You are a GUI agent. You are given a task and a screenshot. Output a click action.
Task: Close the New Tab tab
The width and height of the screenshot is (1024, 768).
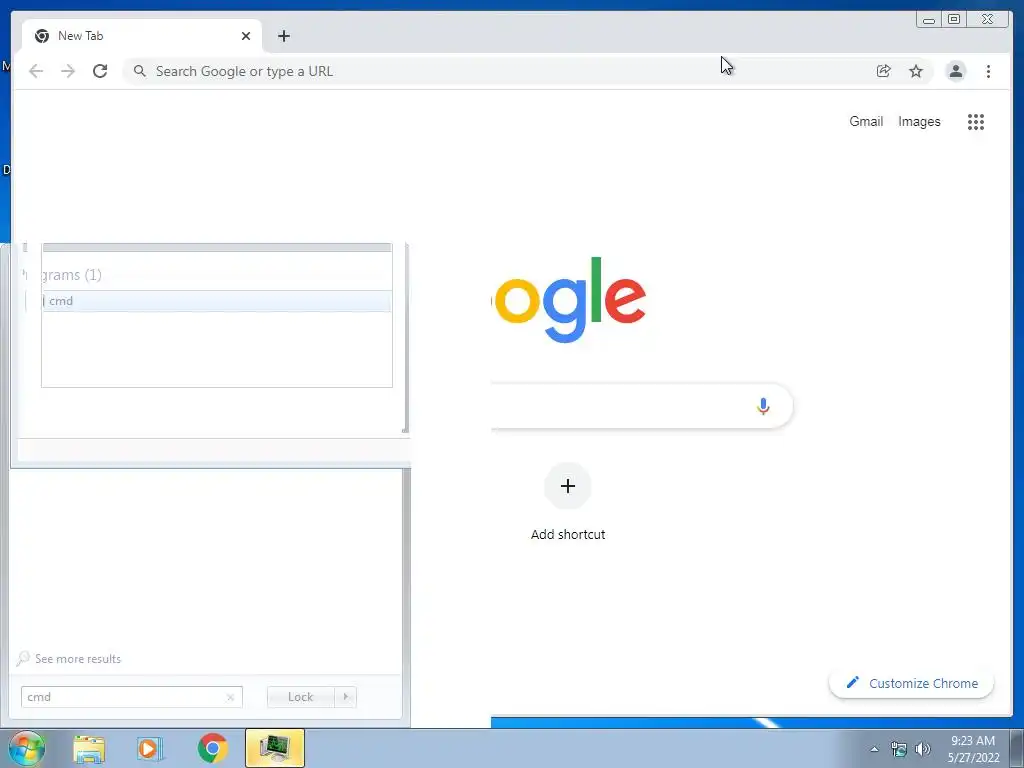246,36
